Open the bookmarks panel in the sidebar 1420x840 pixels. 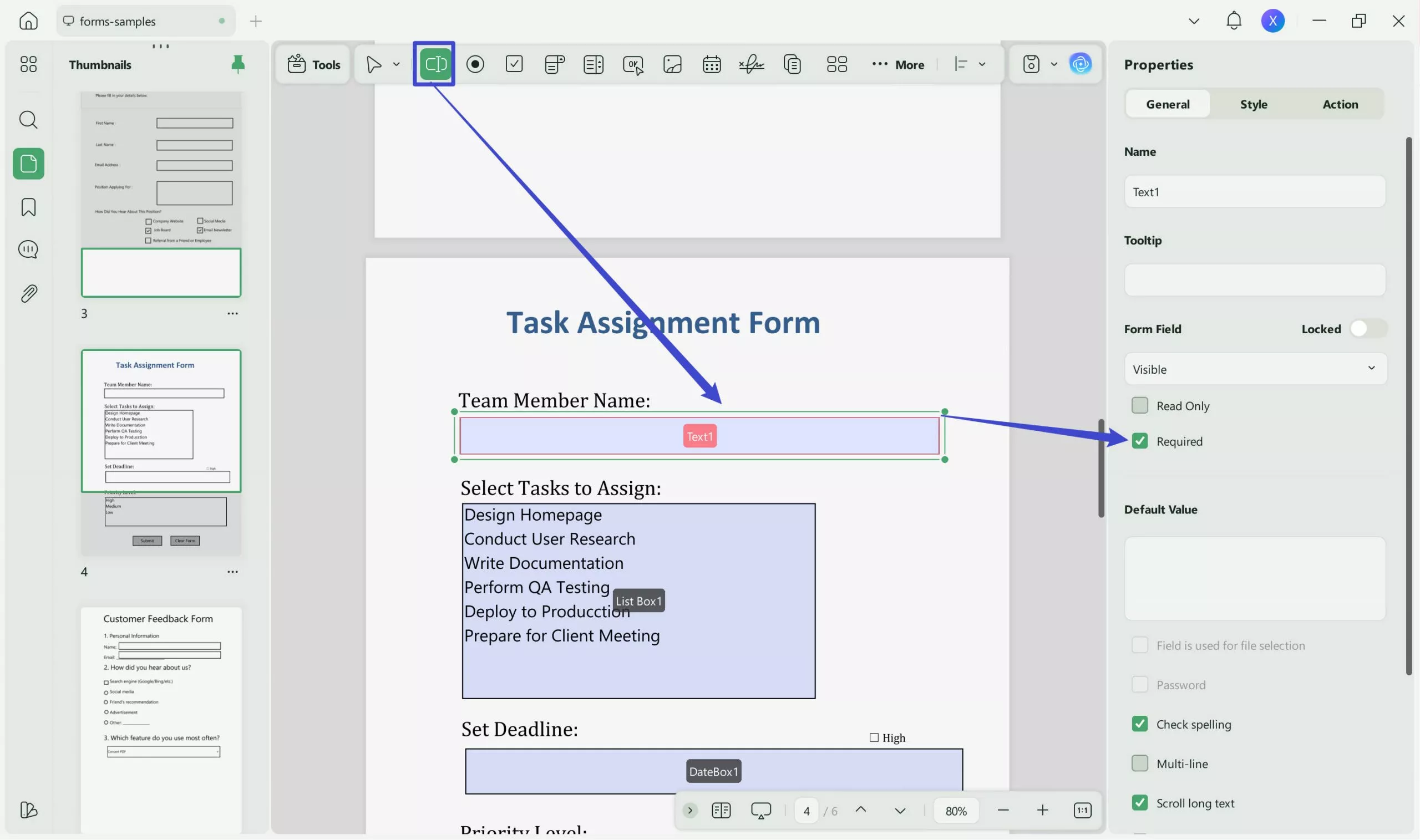[28, 207]
